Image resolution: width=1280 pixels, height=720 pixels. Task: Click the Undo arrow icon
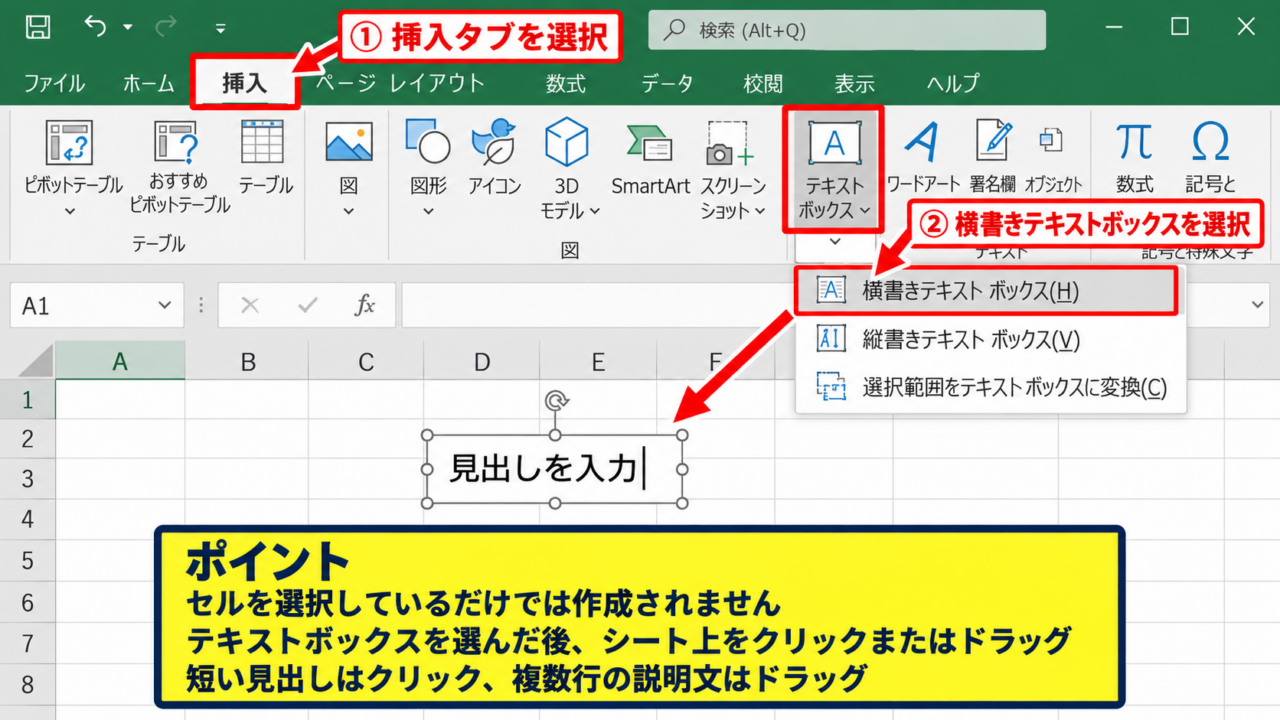click(95, 26)
